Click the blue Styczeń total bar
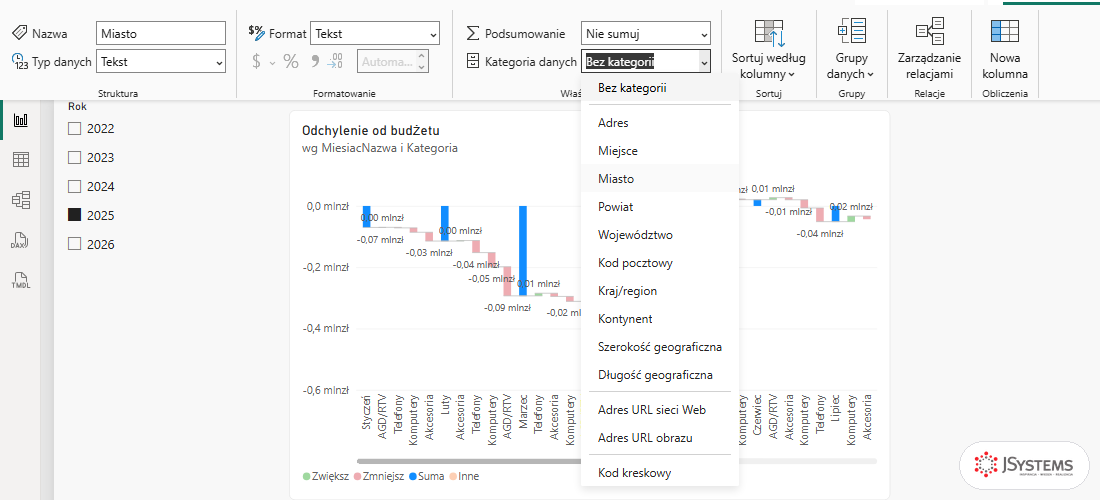Image resolution: width=1100 pixels, height=500 pixels. [366, 216]
